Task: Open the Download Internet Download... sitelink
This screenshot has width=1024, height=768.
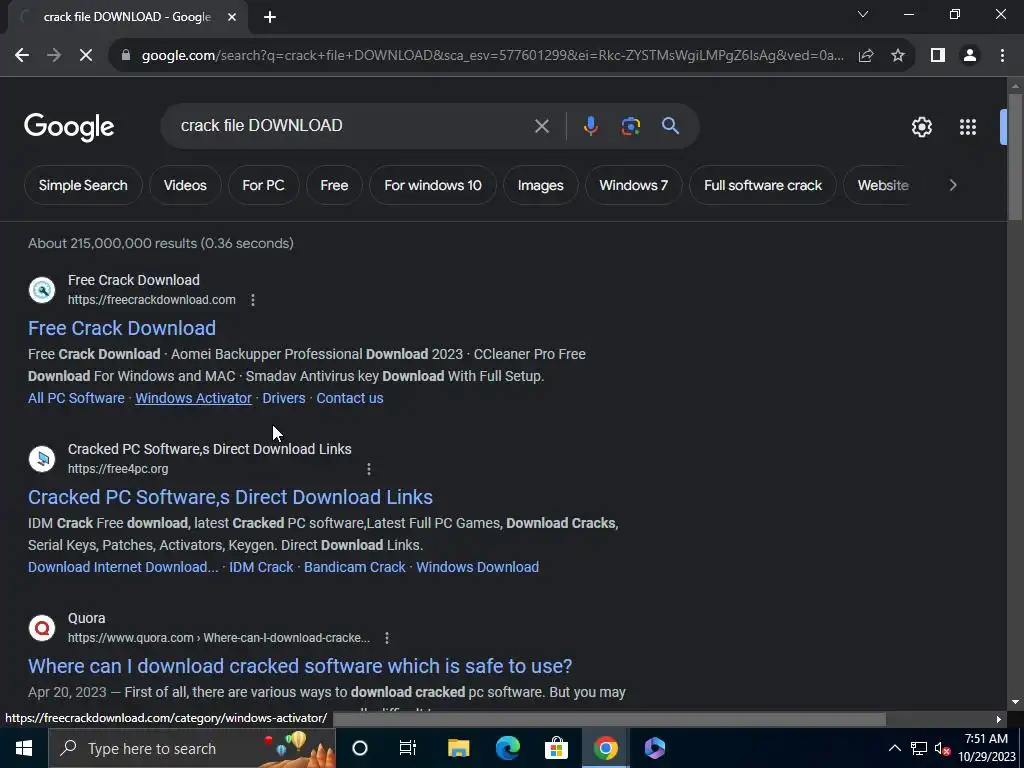Action: click(x=123, y=567)
